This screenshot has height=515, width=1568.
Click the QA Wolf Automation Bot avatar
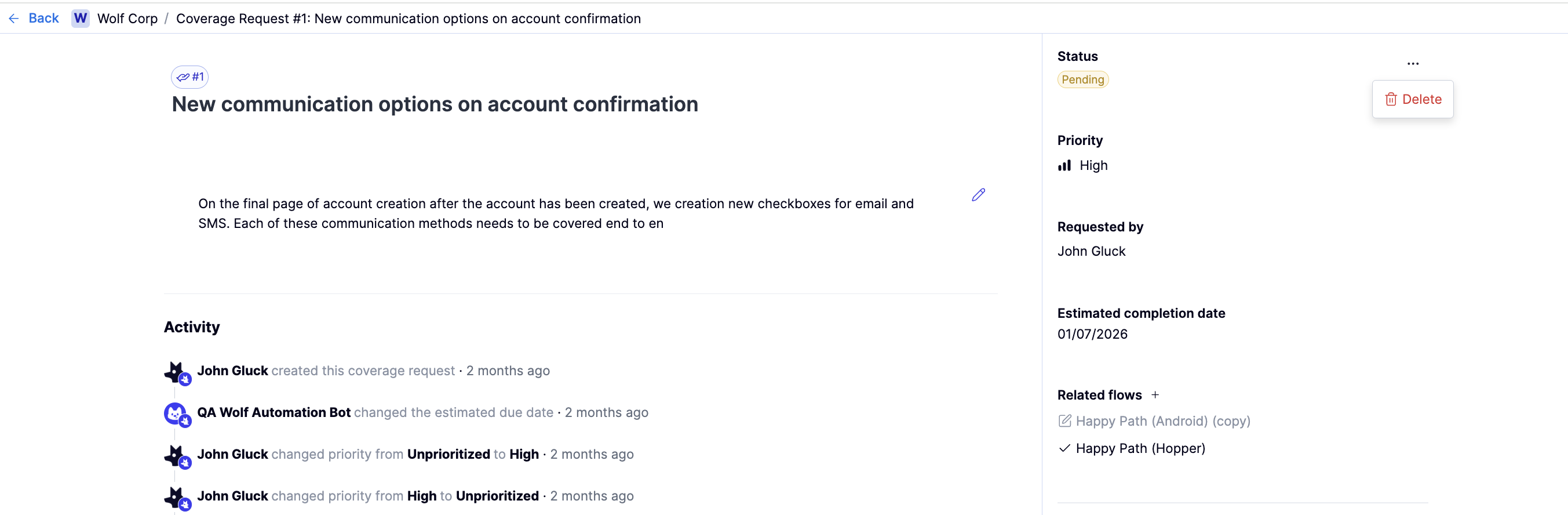click(x=176, y=414)
